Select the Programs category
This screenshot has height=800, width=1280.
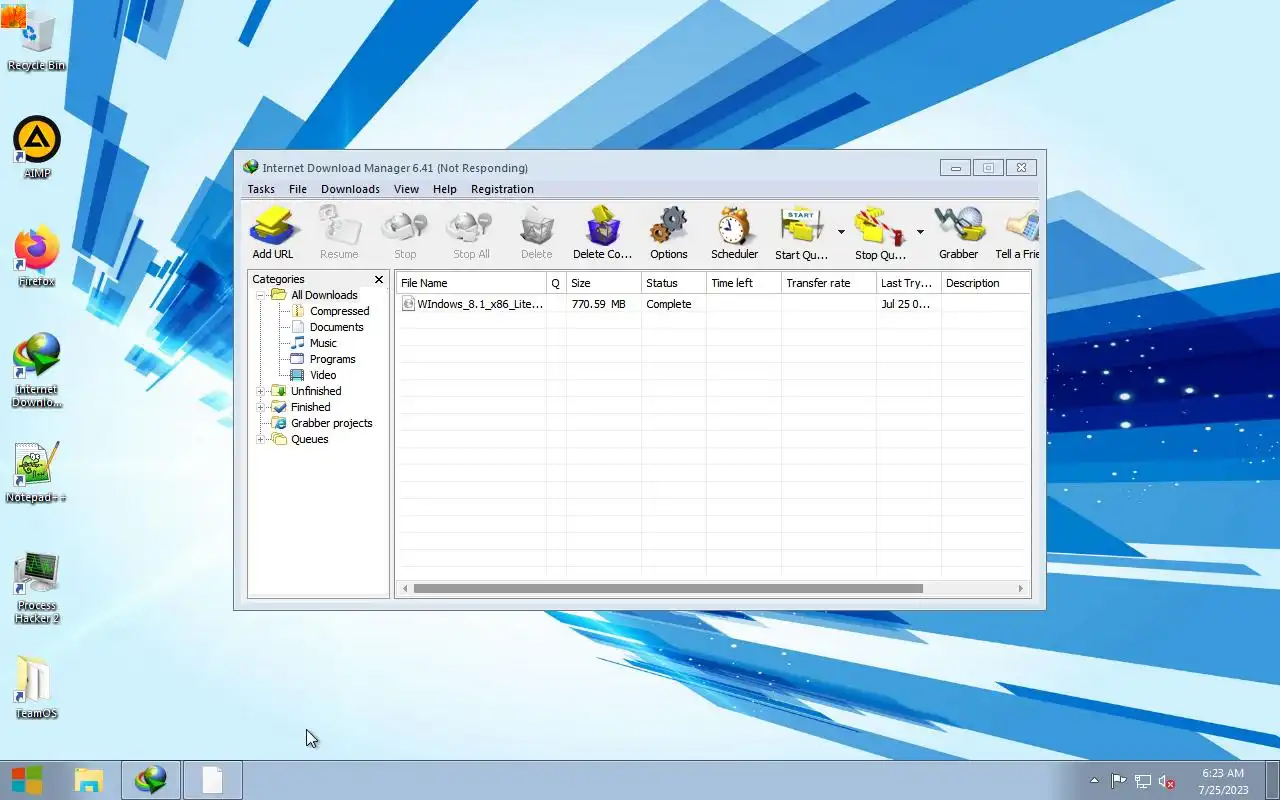click(332, 359)
